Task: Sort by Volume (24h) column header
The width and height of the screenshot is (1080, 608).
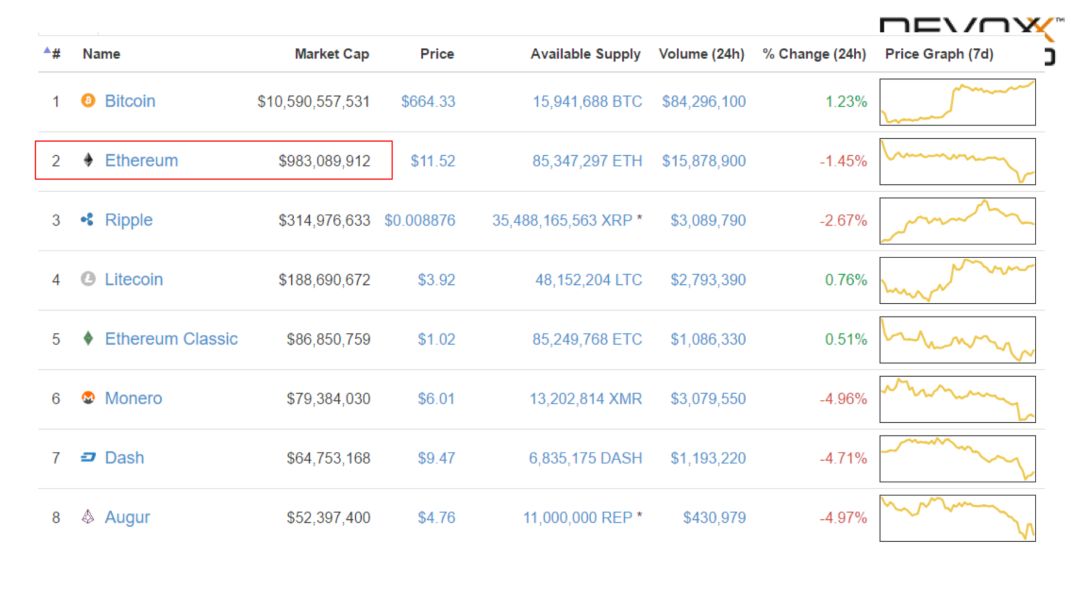Action: (702, 54)
